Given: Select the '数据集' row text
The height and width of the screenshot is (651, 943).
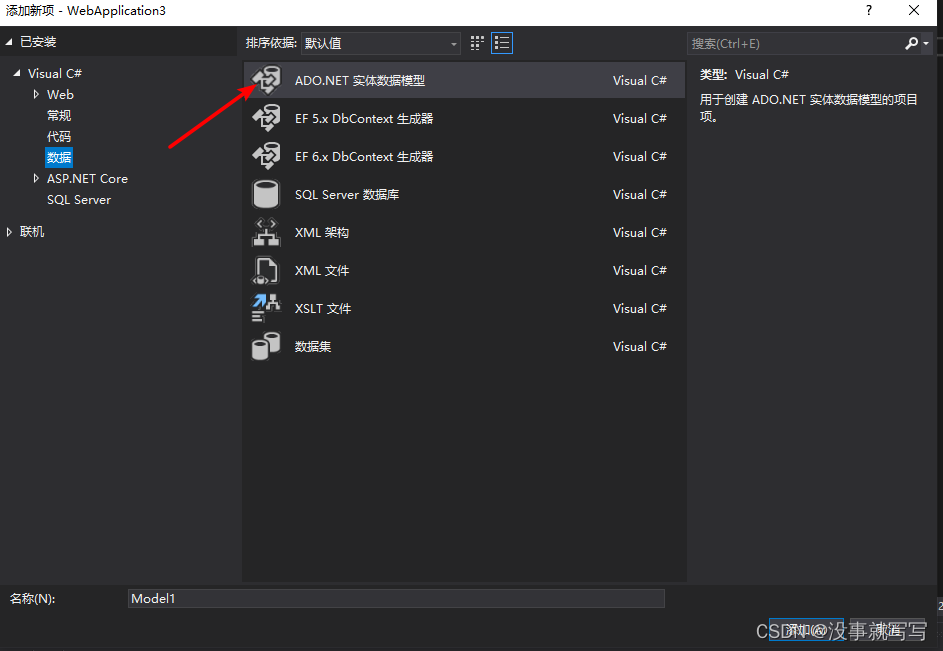Looking at the screenshot, I should click(313, 346).
